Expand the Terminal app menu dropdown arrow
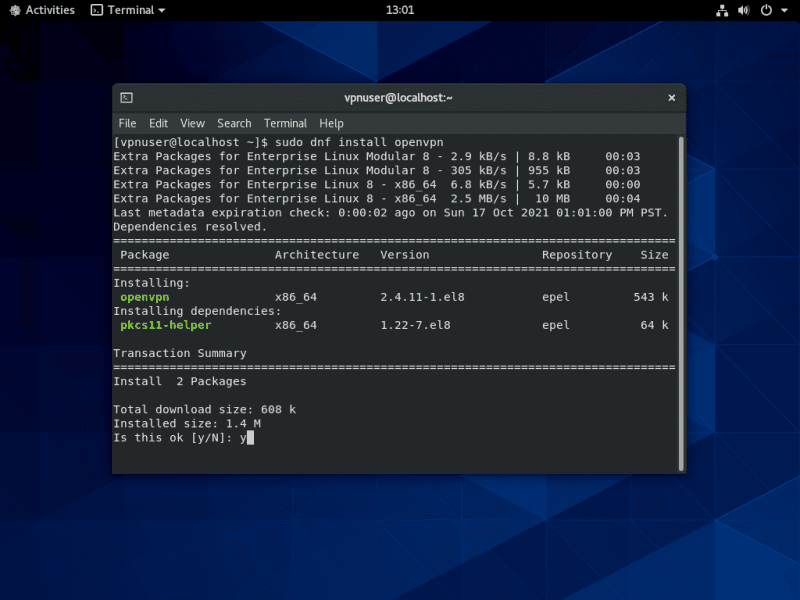This screenshot has height=600, width=800. coord(162,10)
